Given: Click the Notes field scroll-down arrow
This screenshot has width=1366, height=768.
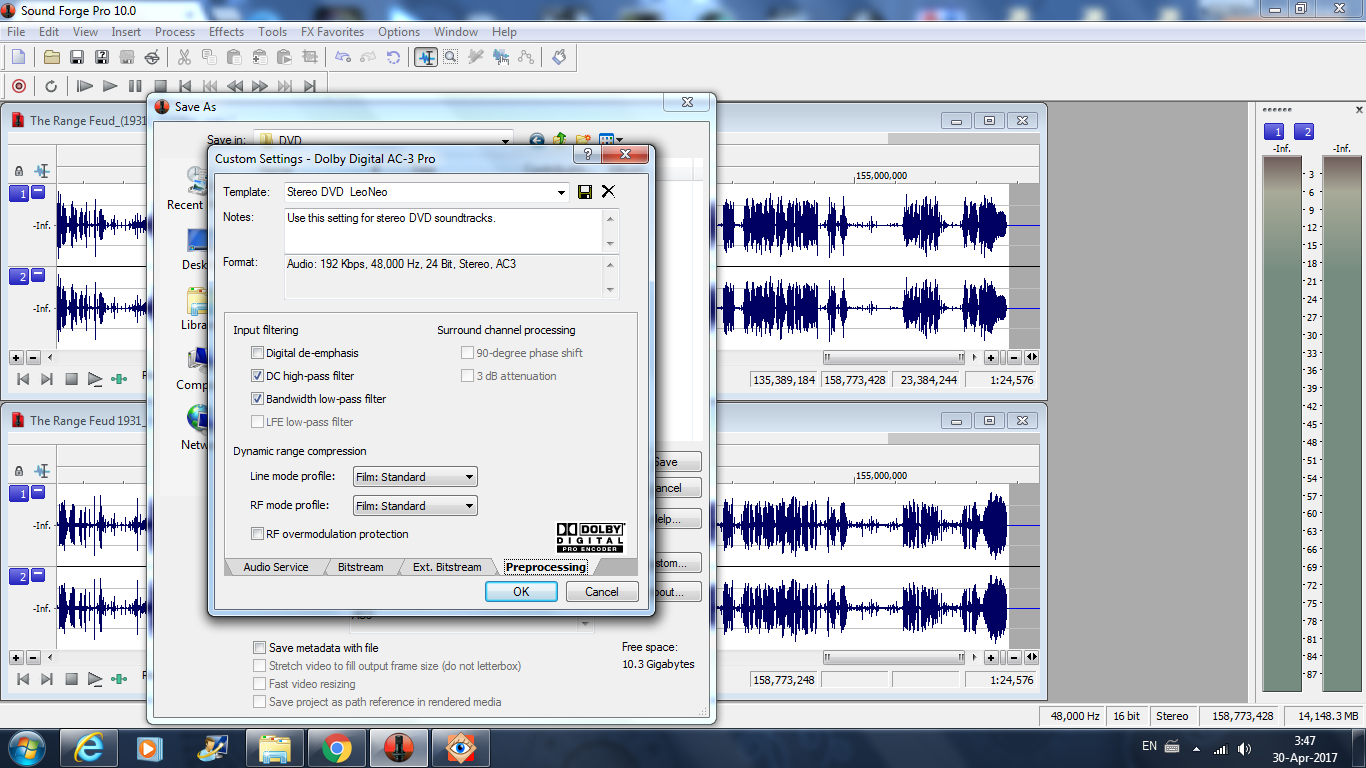Looking at the screenshot, I should pyautogui.click(x=611, y=244).
